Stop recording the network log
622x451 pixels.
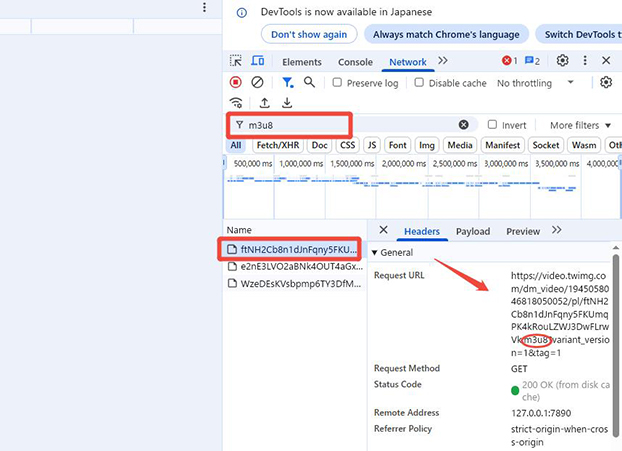(x=236, y=83)
